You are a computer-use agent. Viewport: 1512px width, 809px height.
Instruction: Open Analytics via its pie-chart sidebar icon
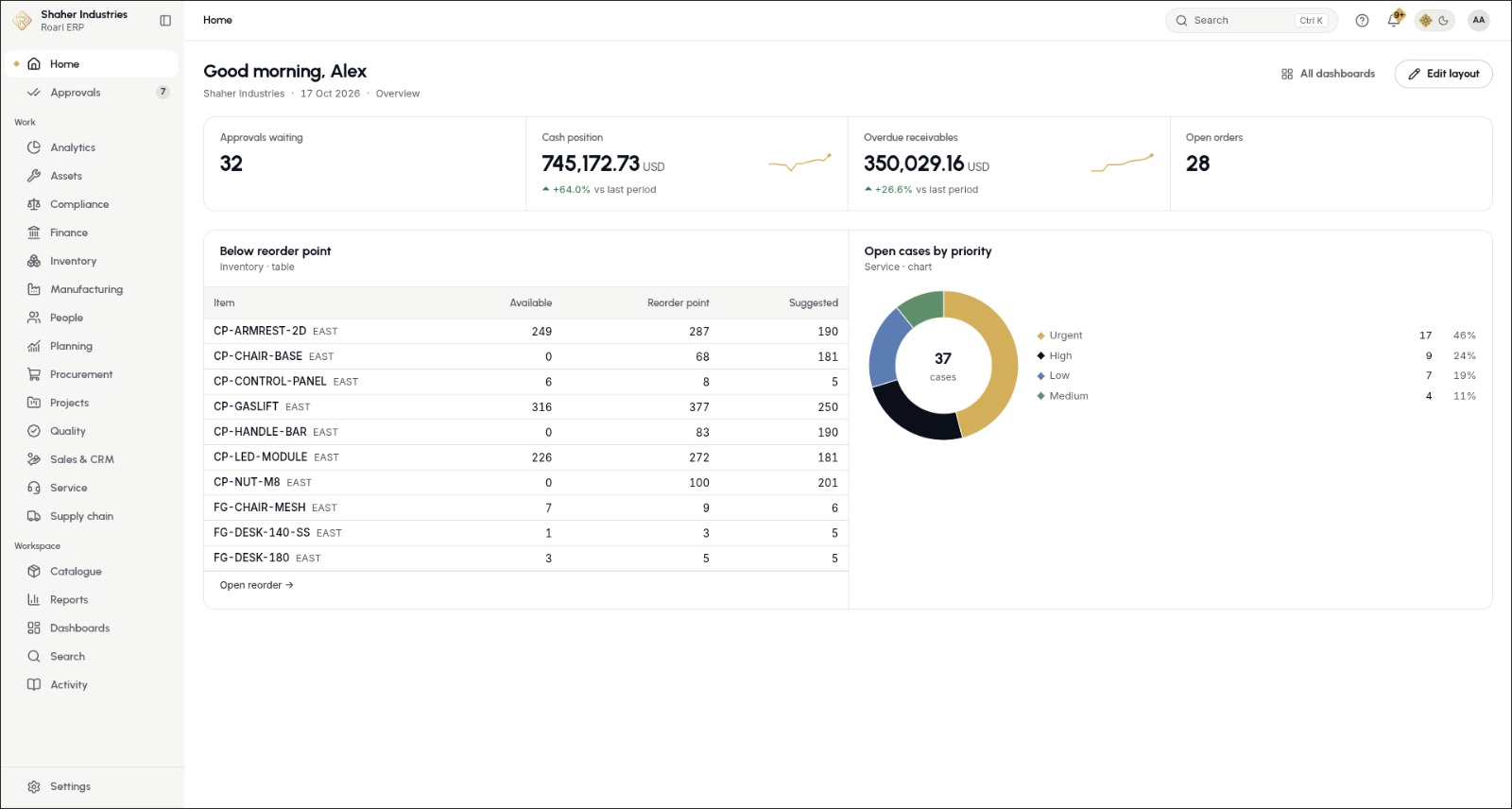point(34,147)
